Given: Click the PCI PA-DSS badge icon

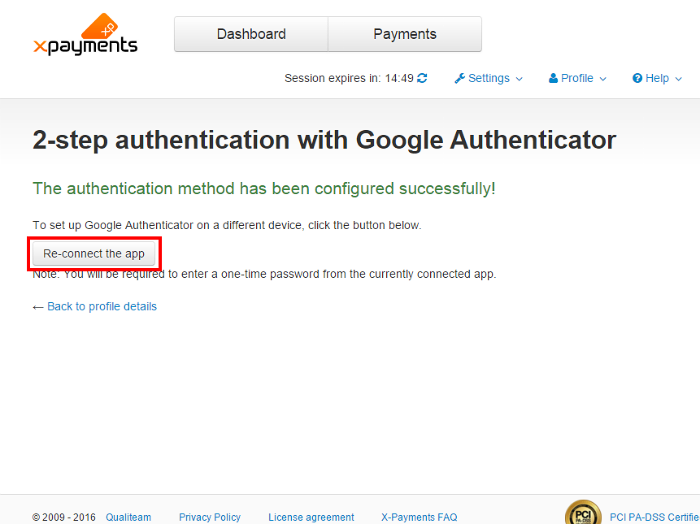Looking at the screenshot, I should (583, 513).
